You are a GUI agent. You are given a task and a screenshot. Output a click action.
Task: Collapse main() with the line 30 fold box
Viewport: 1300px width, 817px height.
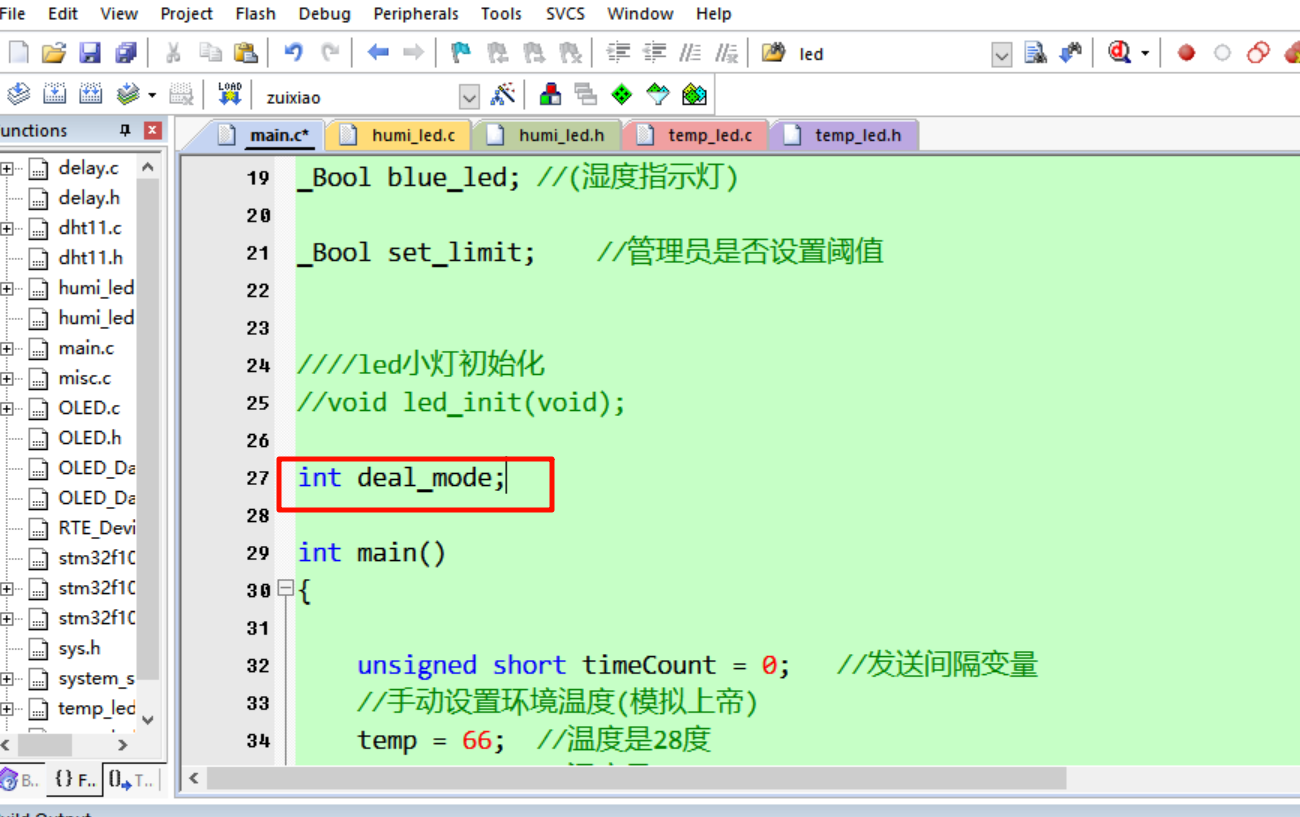pos(285,589)
